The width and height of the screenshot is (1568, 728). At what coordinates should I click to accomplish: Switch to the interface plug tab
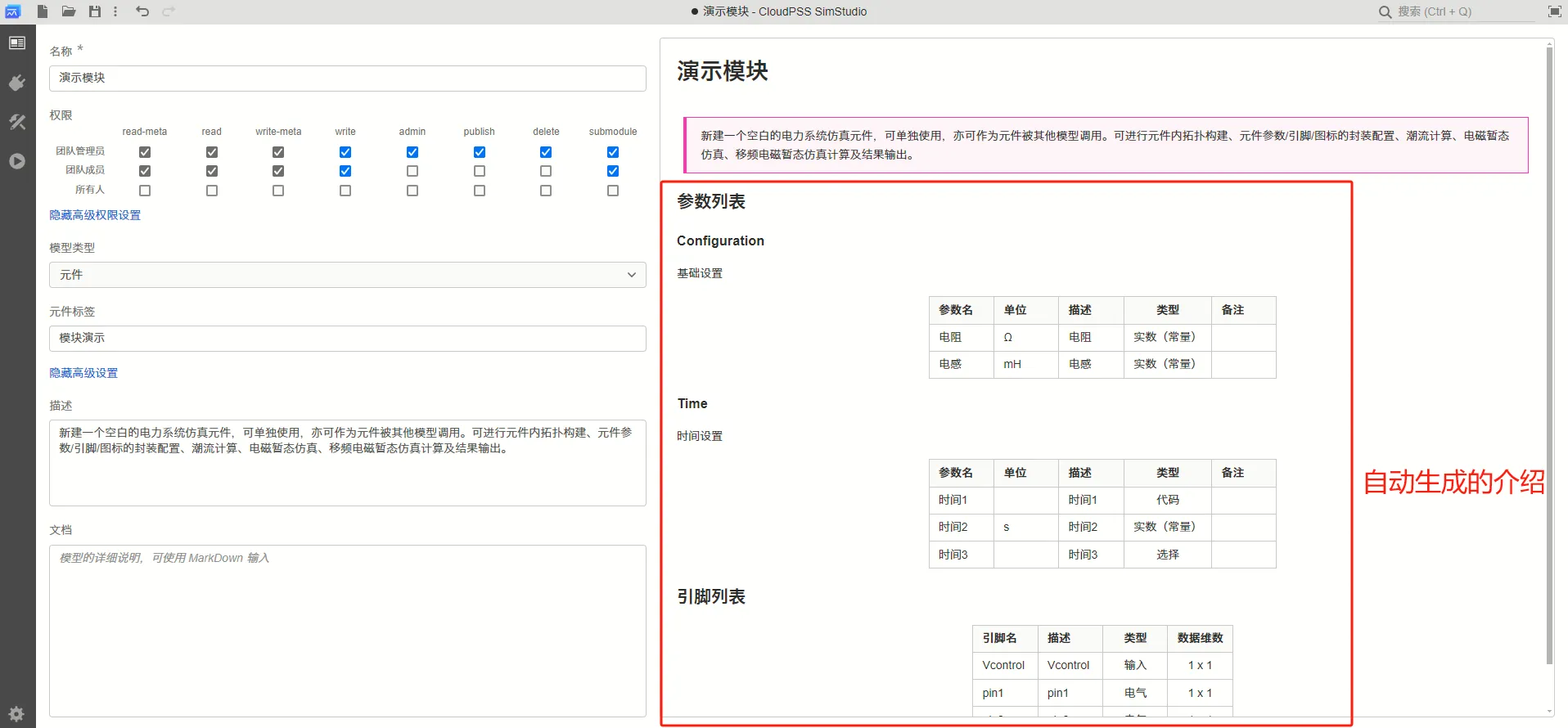pyautogui.click(x=17, y=83)
